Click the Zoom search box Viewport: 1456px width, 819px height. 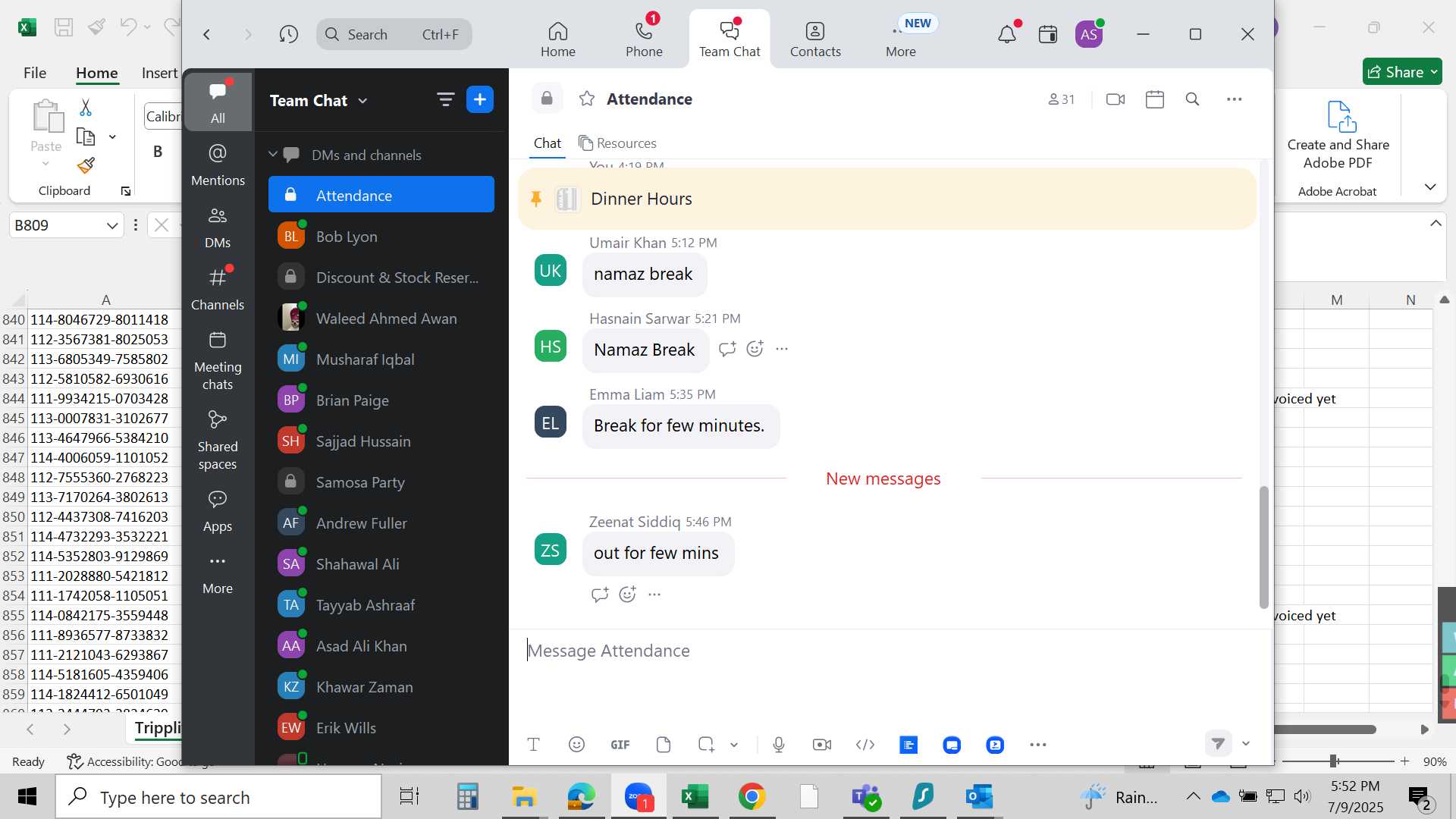[x=394, y=34]
